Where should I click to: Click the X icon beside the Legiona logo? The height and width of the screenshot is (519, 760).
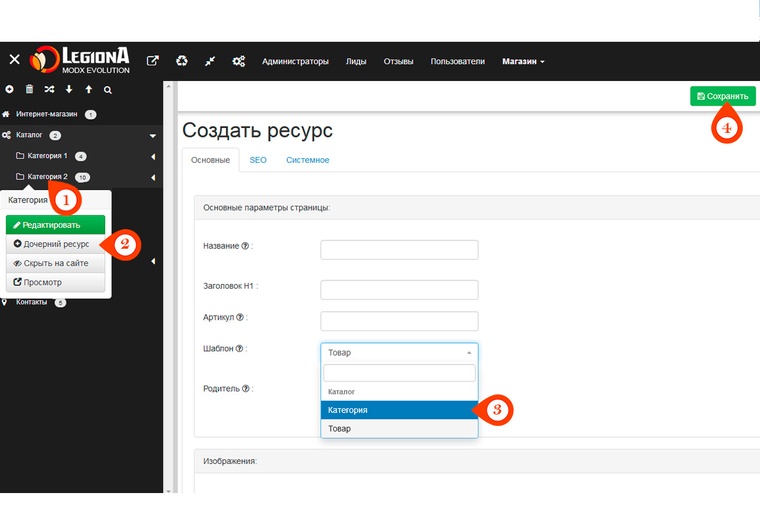(14, 61)
